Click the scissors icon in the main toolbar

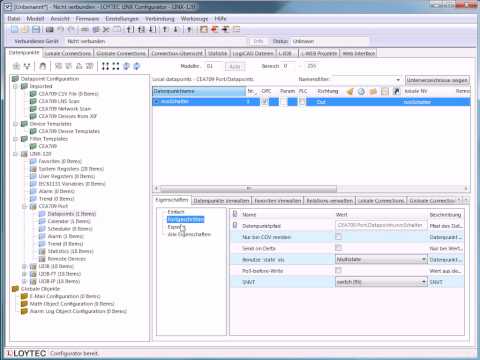106,30
